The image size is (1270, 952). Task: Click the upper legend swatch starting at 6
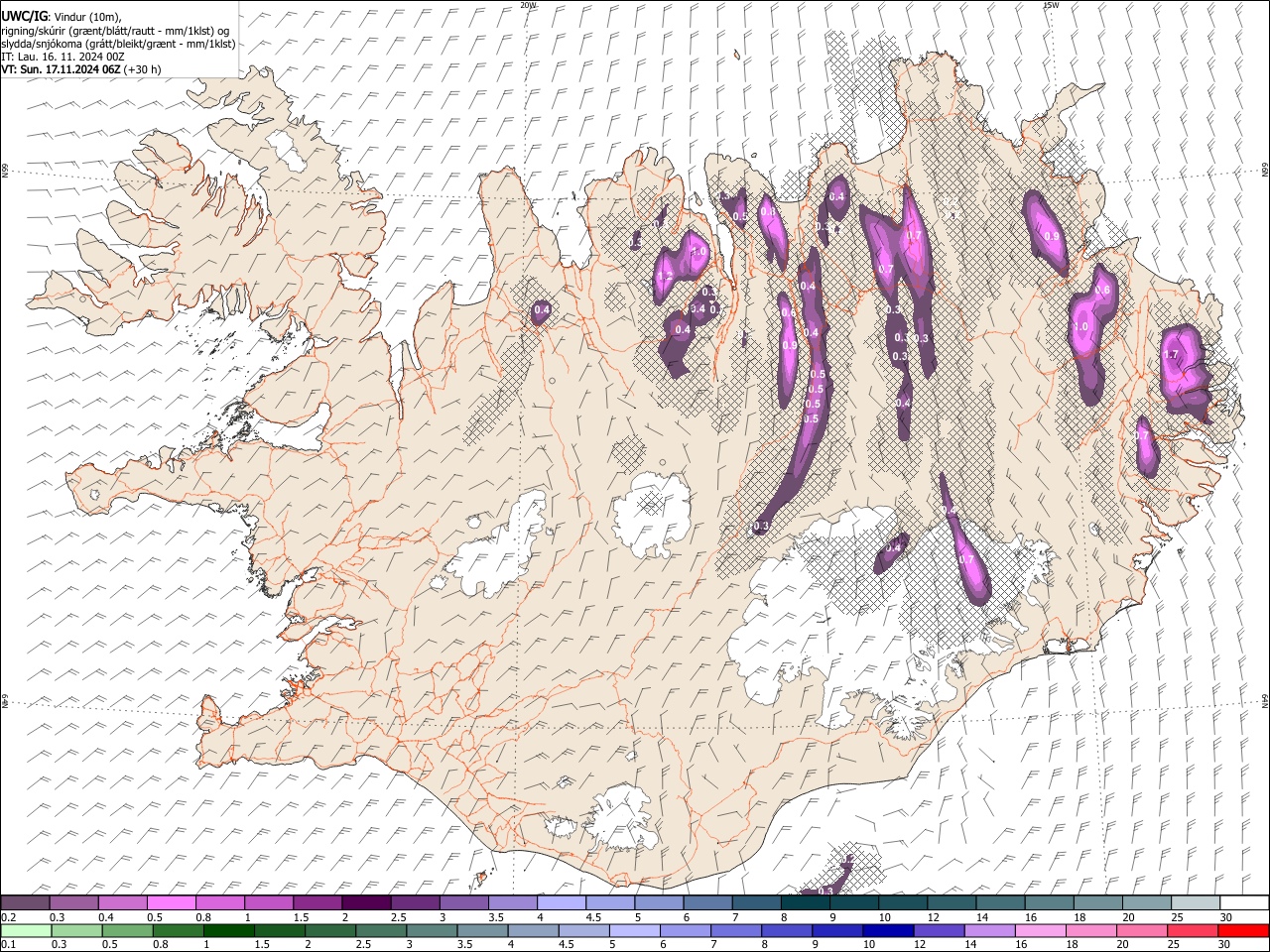[707, 902]
